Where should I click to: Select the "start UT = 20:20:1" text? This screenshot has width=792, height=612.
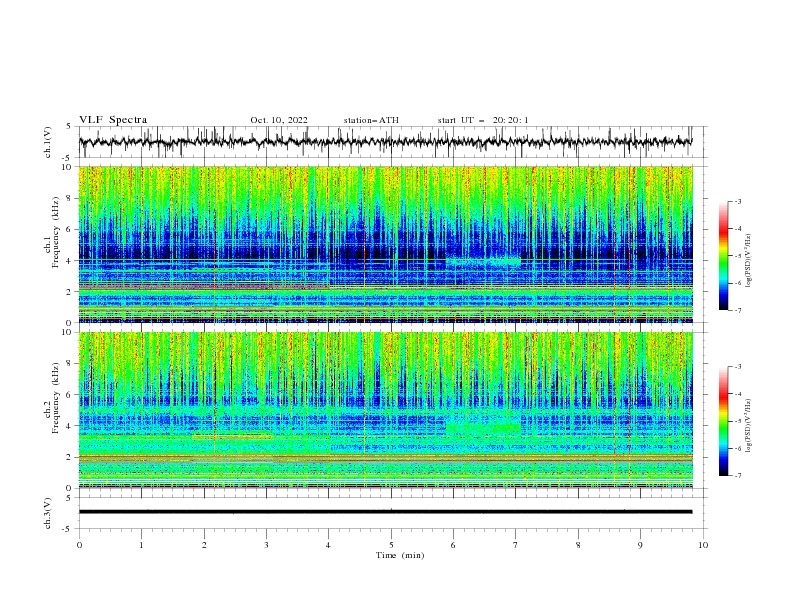(x=483, y=120)
